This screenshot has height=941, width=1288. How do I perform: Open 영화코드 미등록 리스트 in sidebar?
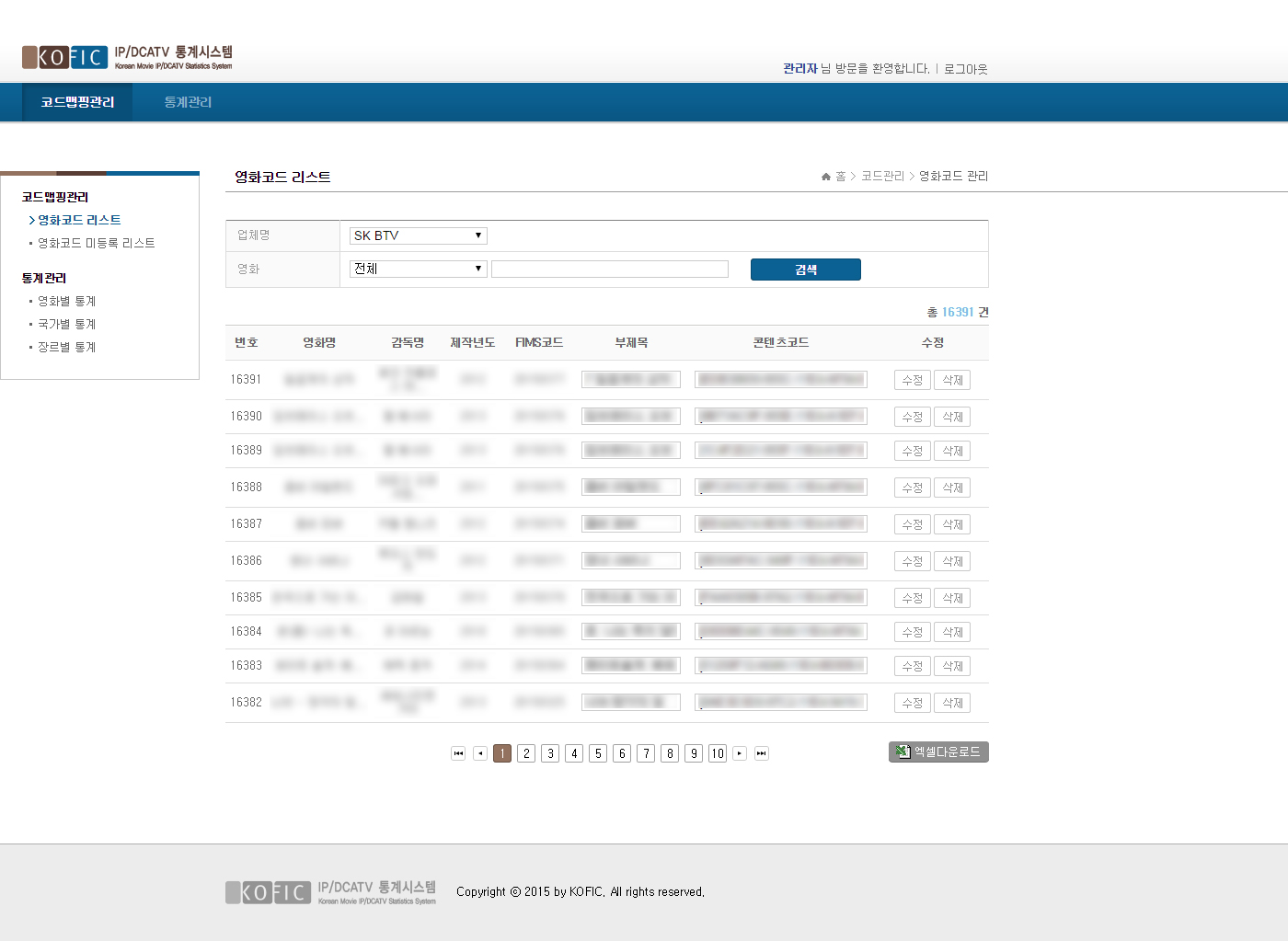[x=96, y=243]
